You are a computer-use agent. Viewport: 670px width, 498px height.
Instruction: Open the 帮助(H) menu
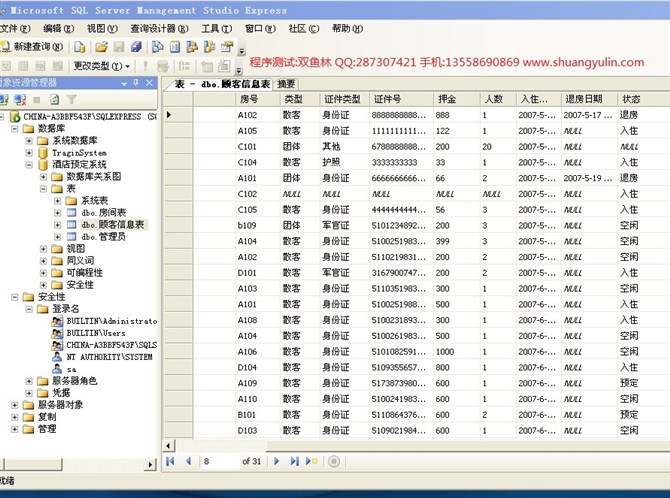coord(347,29)
